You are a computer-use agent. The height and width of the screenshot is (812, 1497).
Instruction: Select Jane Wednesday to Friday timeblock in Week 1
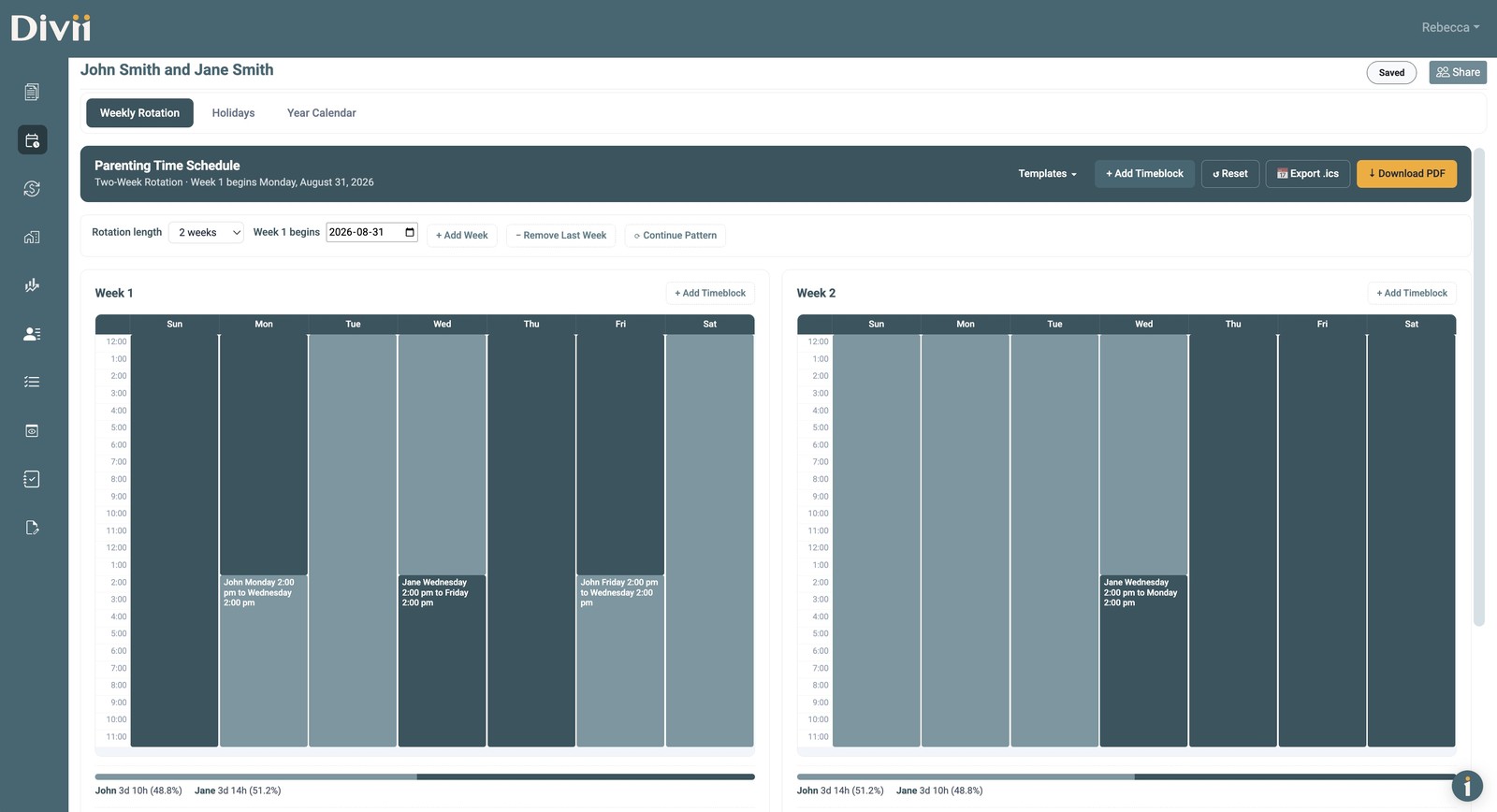[443, 660]
